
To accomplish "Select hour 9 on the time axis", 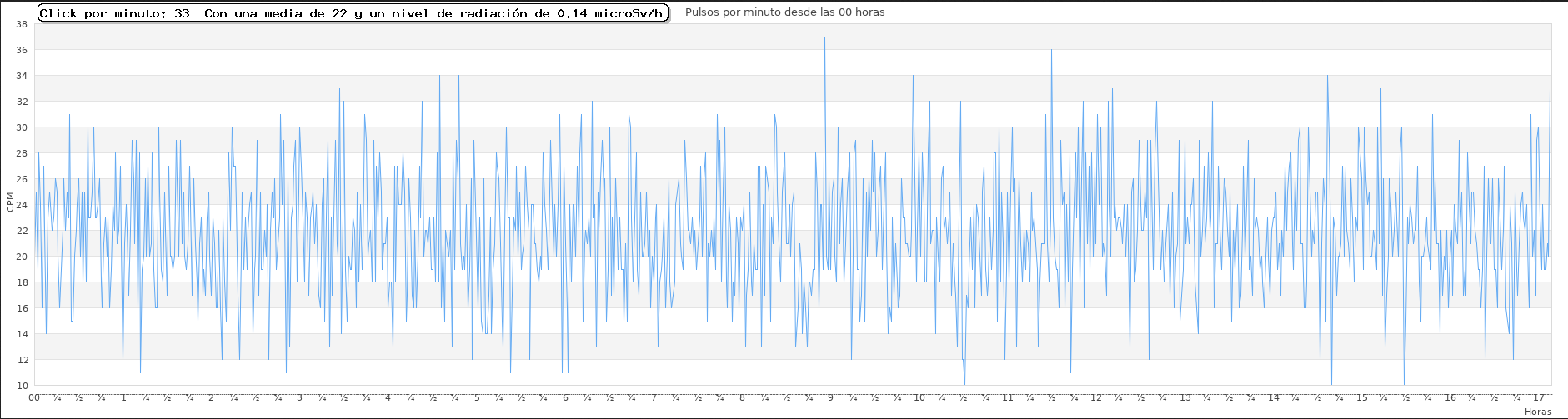I will [830, 397].
